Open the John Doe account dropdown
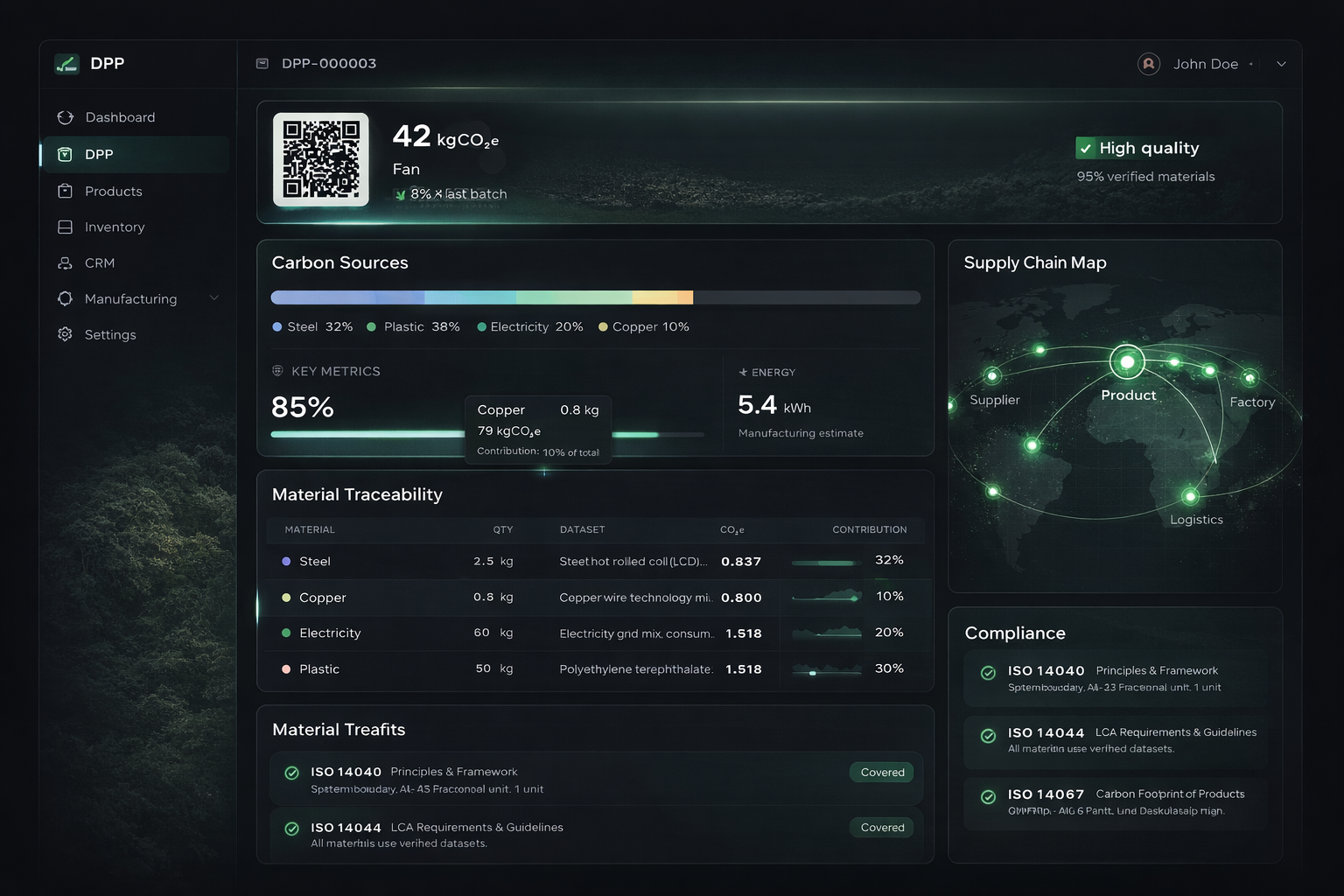This screenshot has width=1344, height=896. [1207, 63]
